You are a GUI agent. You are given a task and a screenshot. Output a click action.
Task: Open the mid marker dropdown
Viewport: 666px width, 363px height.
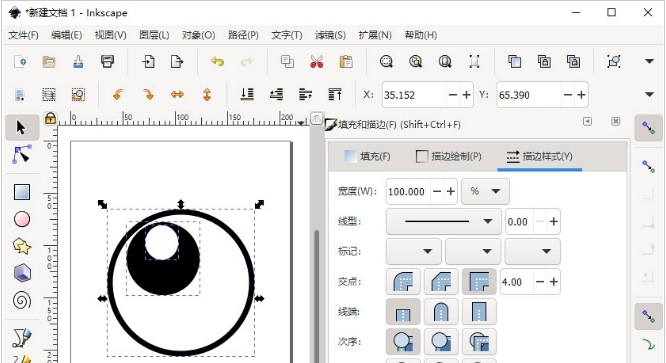pyautogui.click(x=473, y=251)
